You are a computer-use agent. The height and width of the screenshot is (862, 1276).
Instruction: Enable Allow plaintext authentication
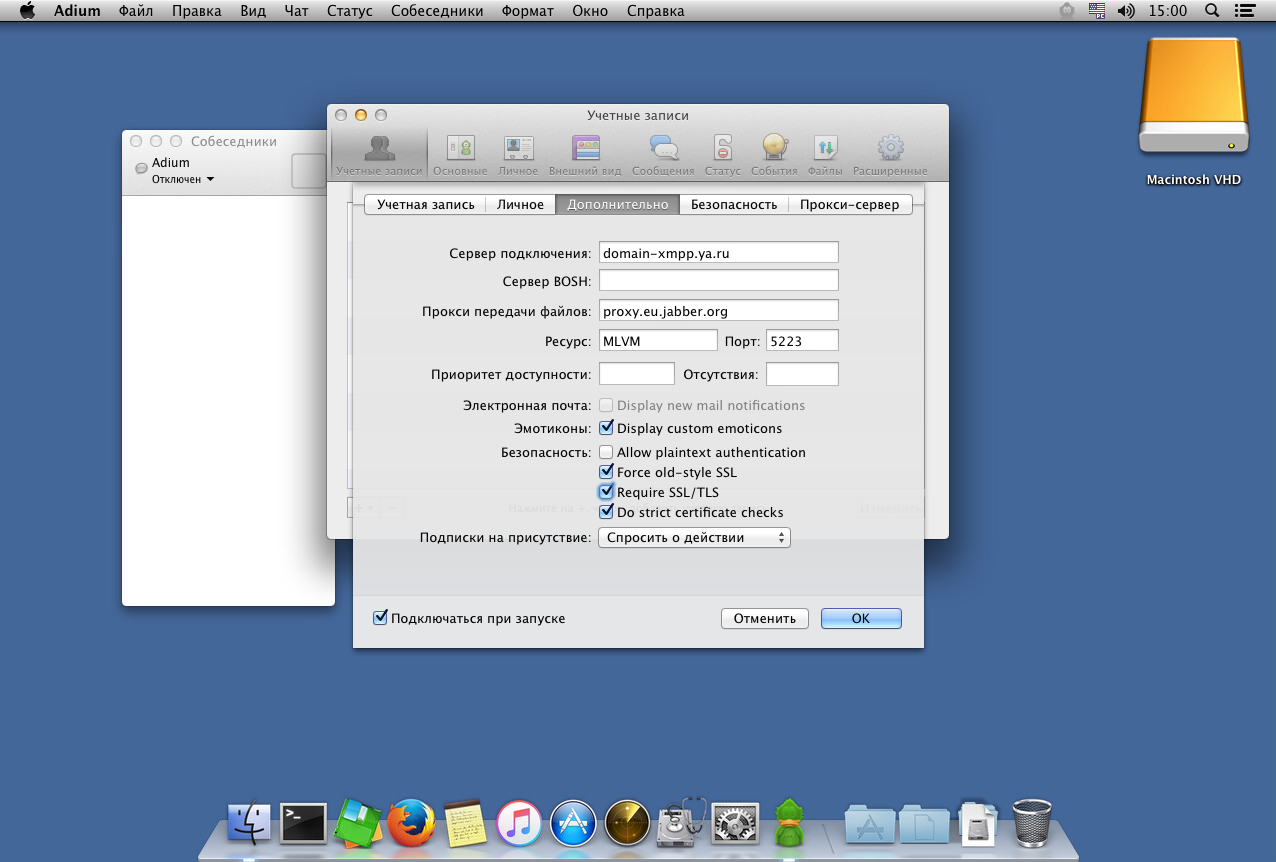pyautogui.click(x=606, y=452)
